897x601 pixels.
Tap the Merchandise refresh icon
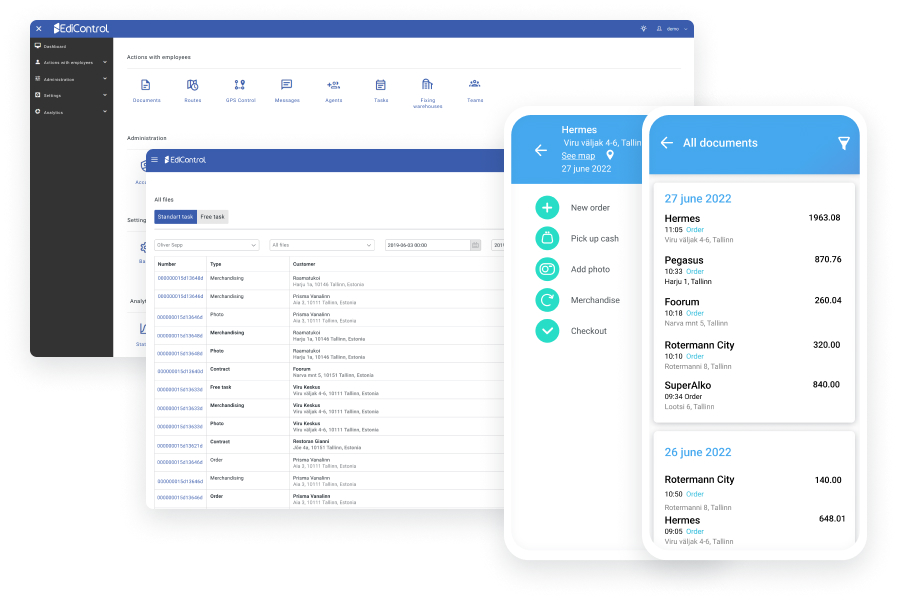[x=547, y=300]
